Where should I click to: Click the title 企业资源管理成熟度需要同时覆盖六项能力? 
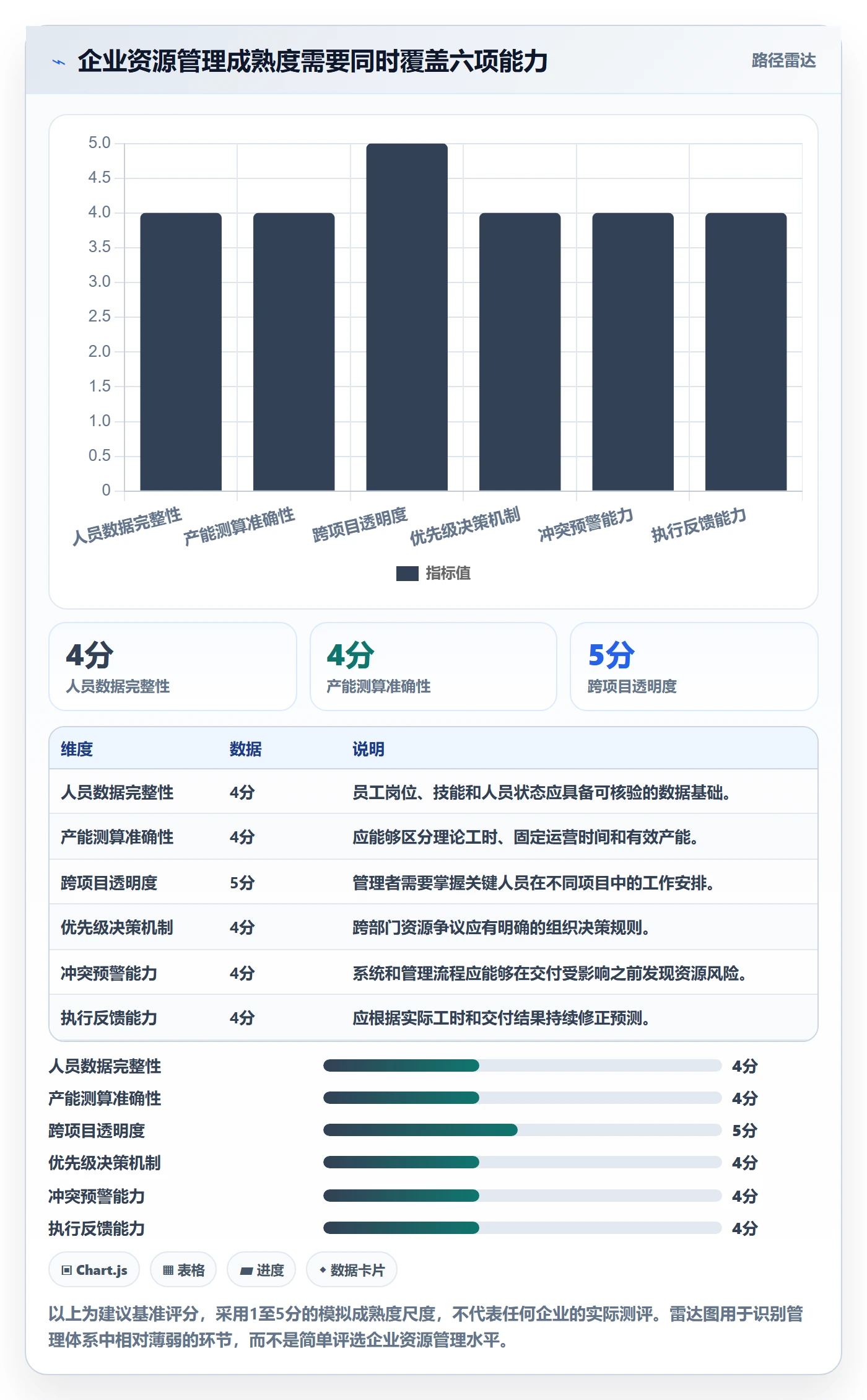click(313, 61)
